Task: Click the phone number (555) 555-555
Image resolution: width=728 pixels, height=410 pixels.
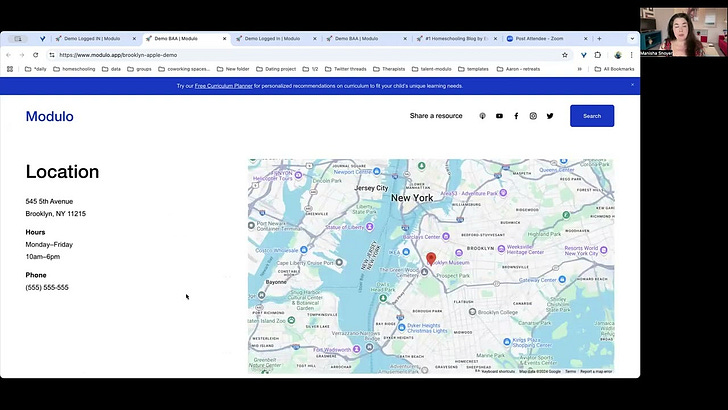Action: click(47, 287)
